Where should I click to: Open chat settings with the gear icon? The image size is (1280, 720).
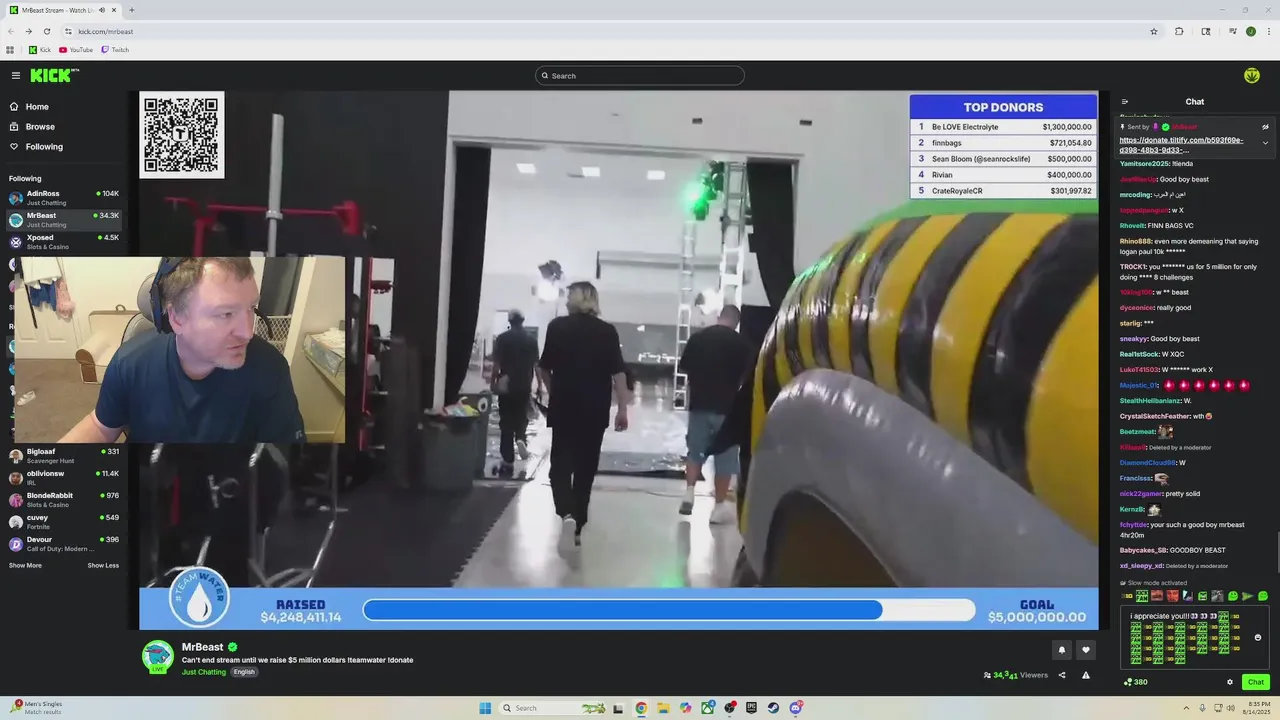(x=1230, y=682)
